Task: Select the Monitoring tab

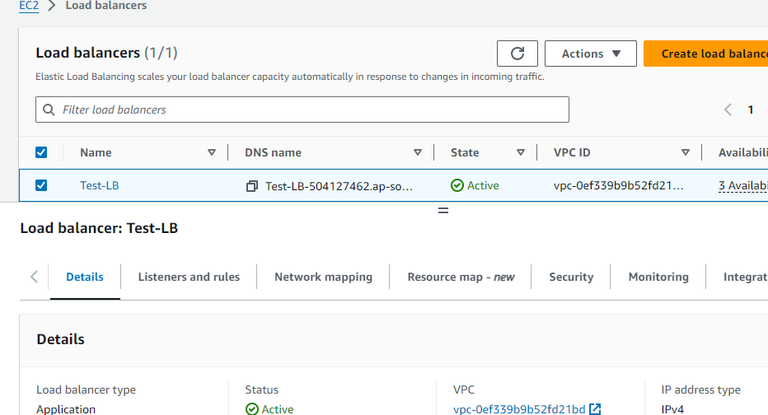Action: point(658,277)
